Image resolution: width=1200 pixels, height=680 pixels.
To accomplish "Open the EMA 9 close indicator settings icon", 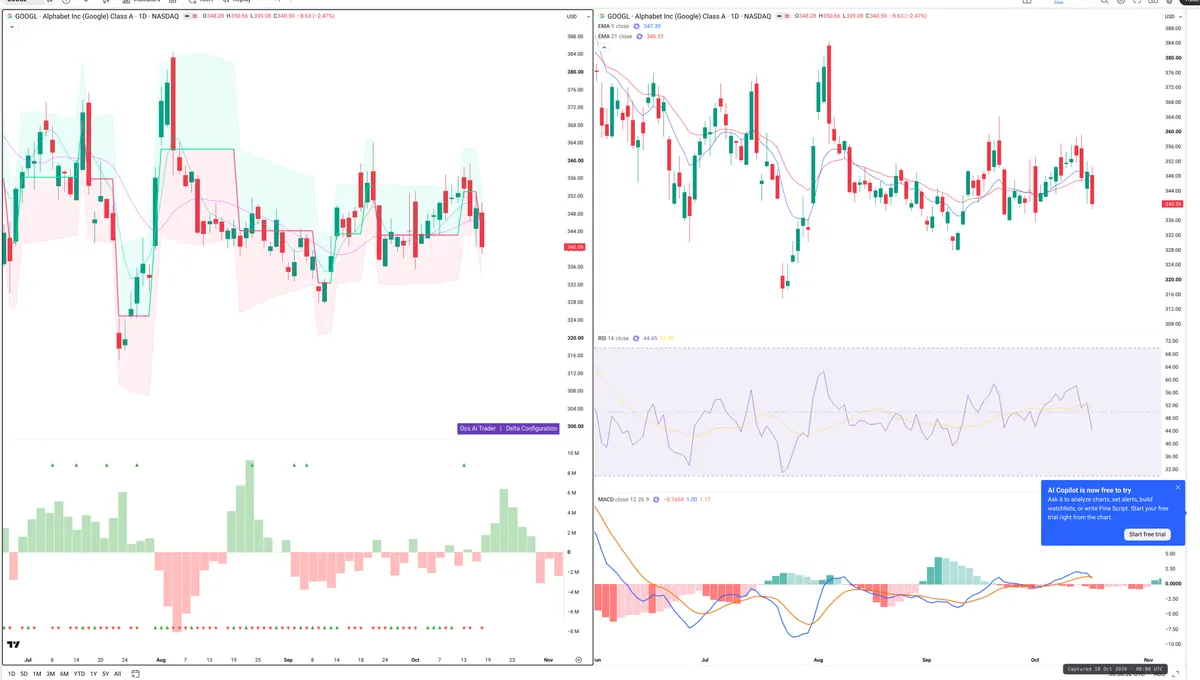I will point(637,26).
